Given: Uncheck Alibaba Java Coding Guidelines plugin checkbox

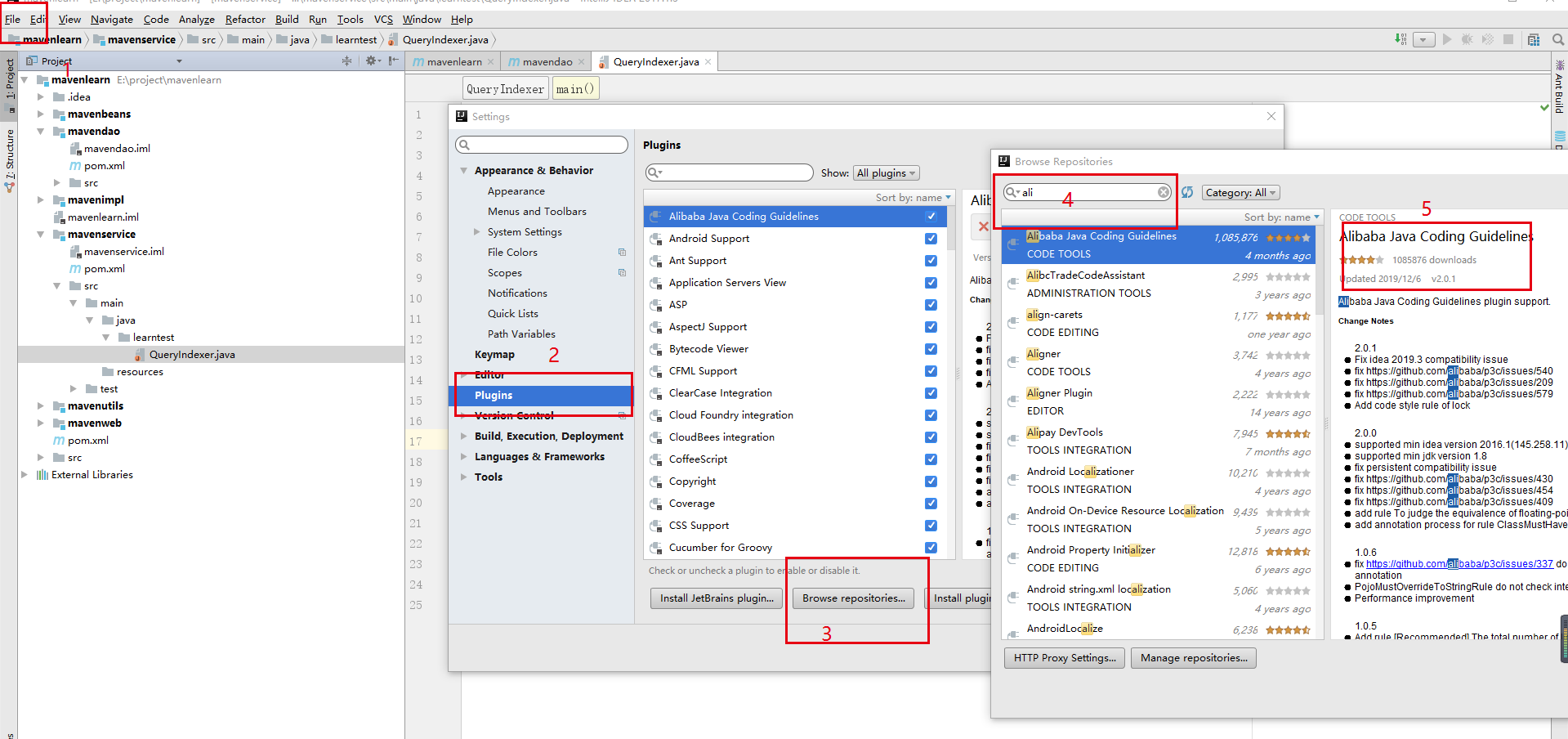Looking at the screenshot, I should [931, 217].
